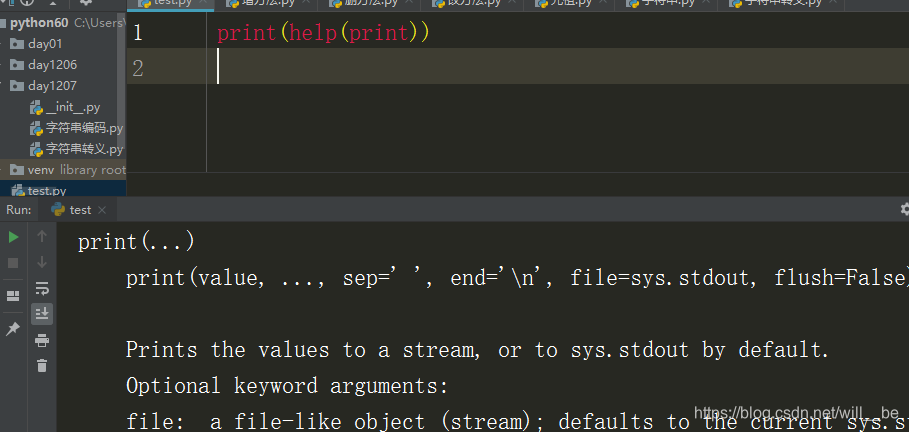Rerun the test script with green play button

point(13,237)
